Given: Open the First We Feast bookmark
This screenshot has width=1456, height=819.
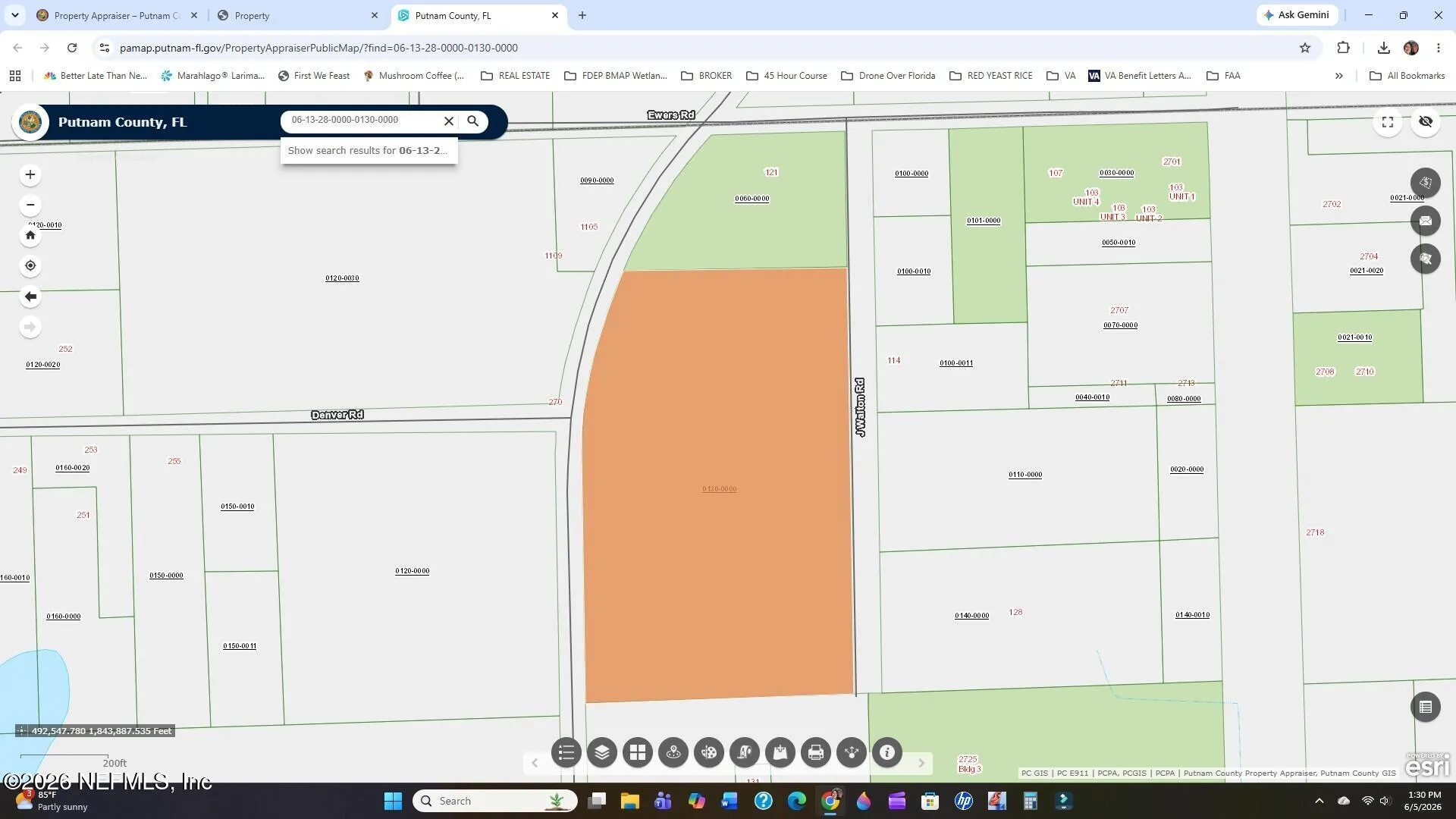Looking at the screenshot, I should (314, 76).
